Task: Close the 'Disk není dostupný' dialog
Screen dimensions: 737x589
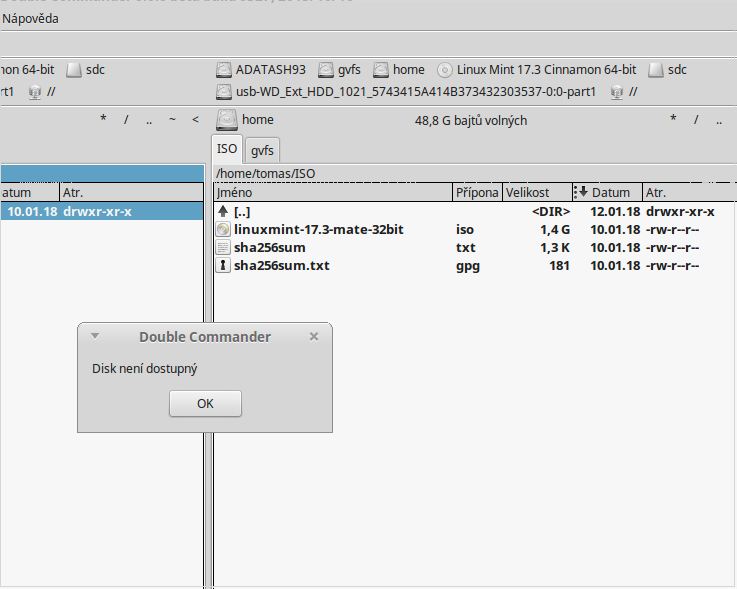Action: pyautogui.click(x=205, y=404)
